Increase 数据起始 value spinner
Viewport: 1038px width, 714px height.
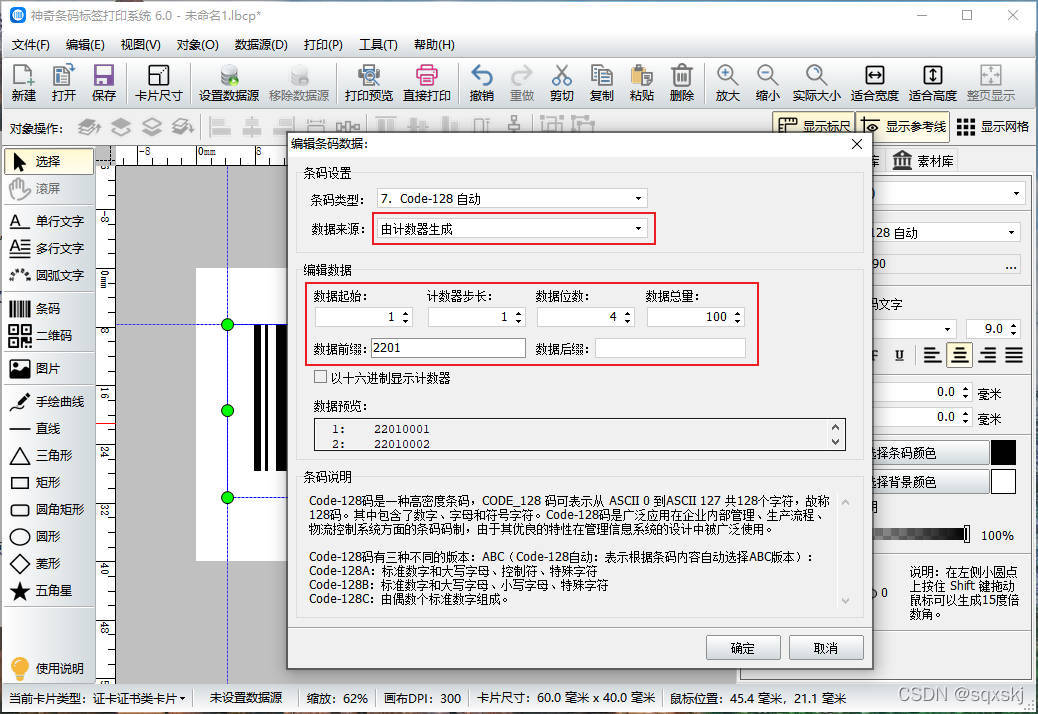406,312
